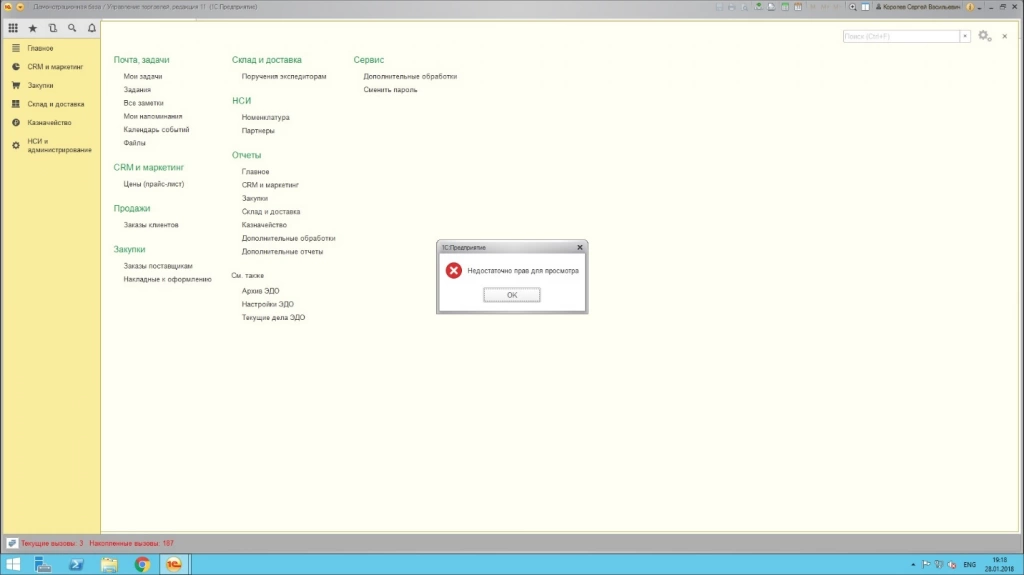Open Сменить пароль link

pyautogui.click(x=391, y=90)
